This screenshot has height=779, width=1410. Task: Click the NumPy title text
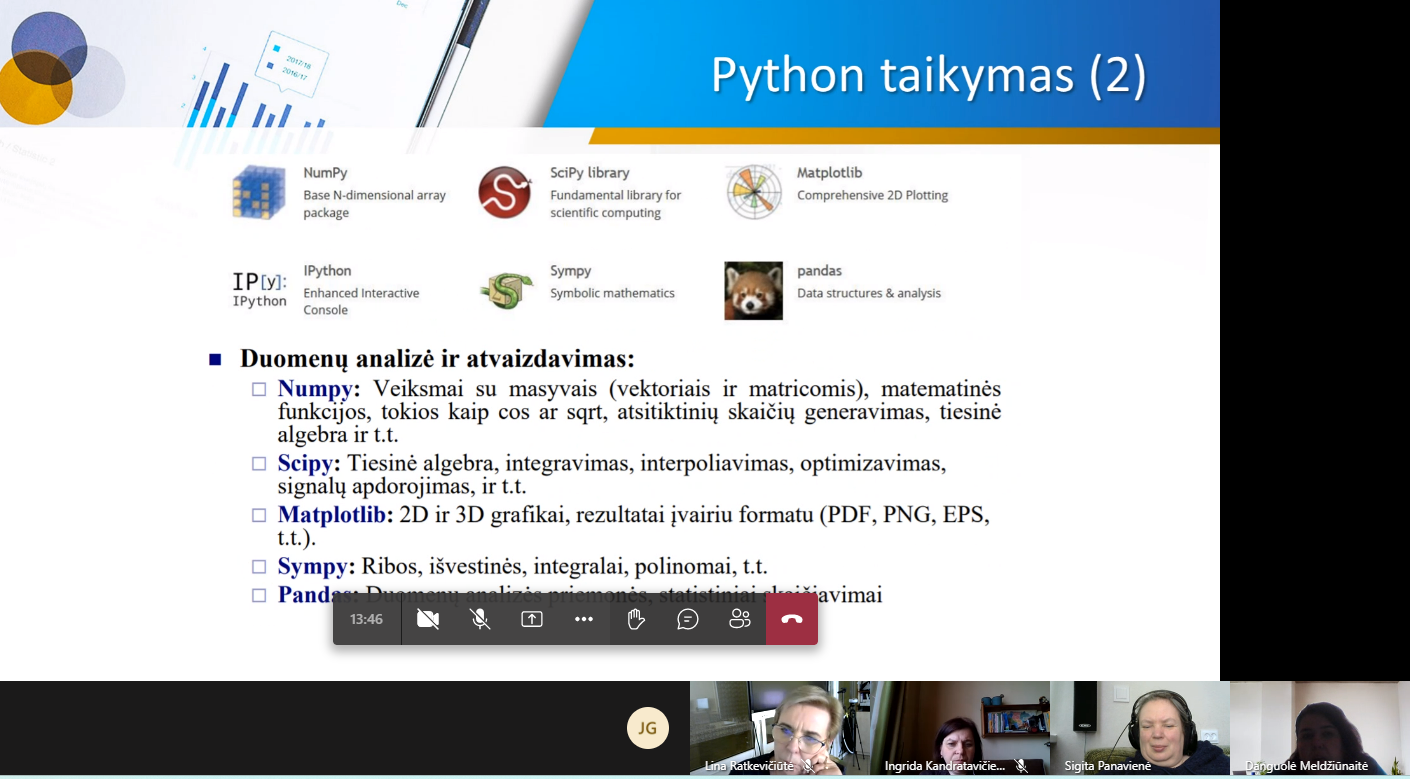325,173
